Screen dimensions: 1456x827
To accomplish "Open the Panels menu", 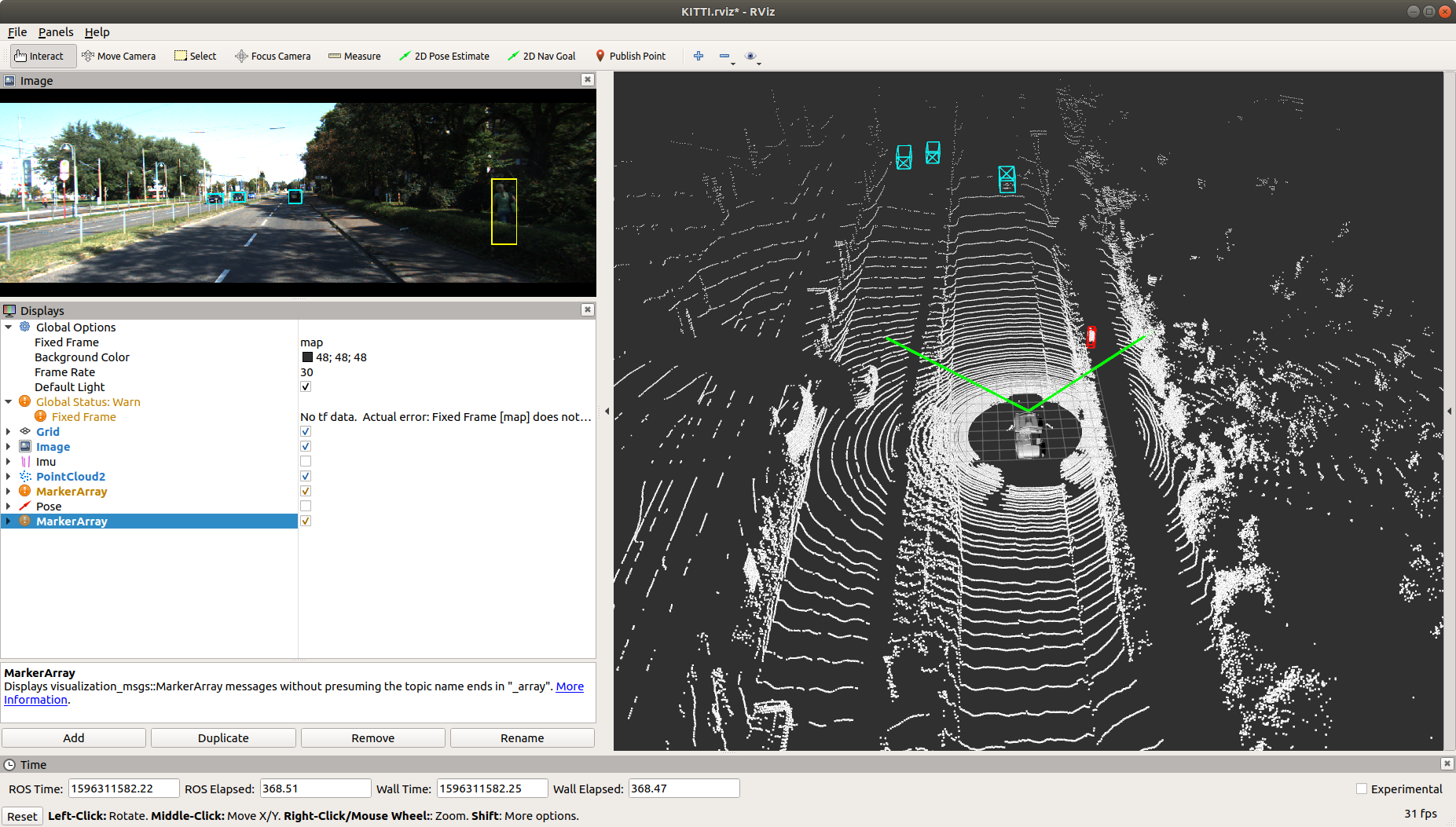I will coord(55,32).
